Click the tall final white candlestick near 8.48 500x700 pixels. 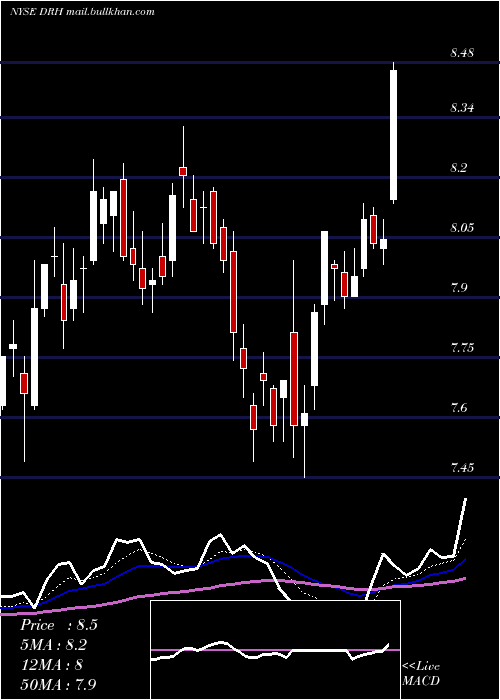(x=394, y=135)
